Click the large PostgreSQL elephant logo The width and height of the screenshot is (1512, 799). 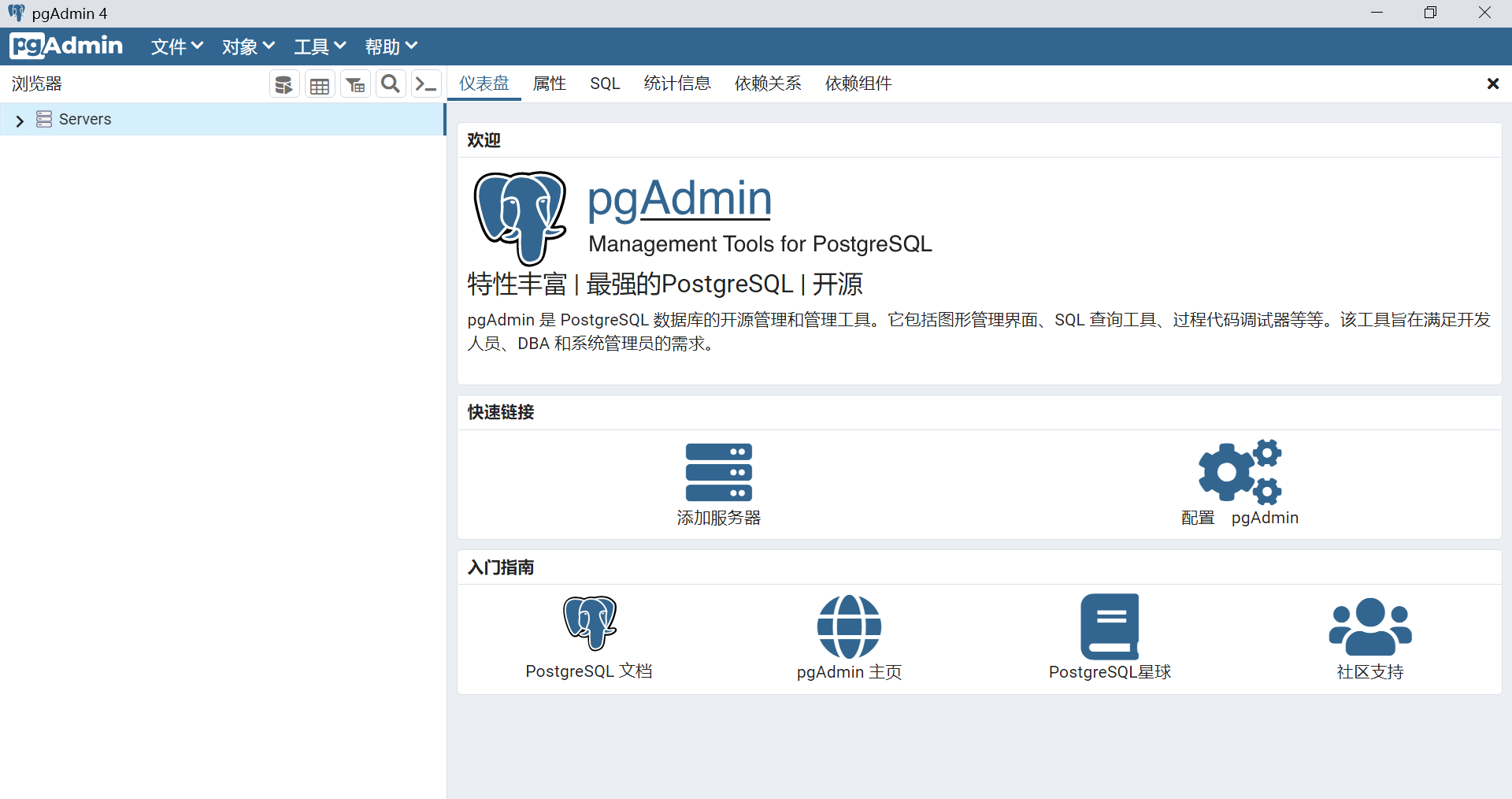click(x=521, y=218)
